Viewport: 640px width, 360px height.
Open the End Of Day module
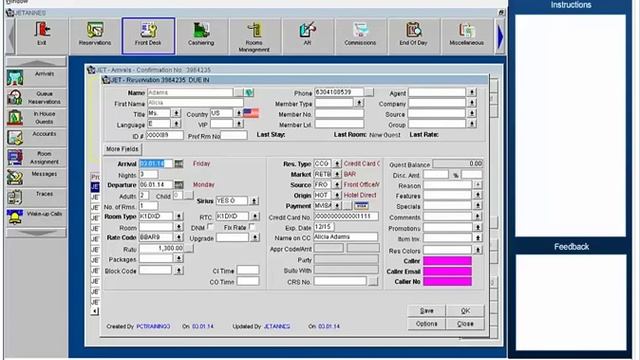coord(413,36)
